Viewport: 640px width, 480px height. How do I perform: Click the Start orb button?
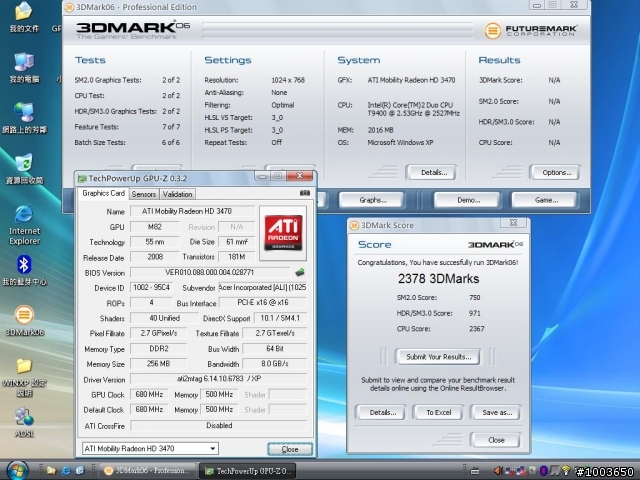pyautogui.click(x=17, y=471)
